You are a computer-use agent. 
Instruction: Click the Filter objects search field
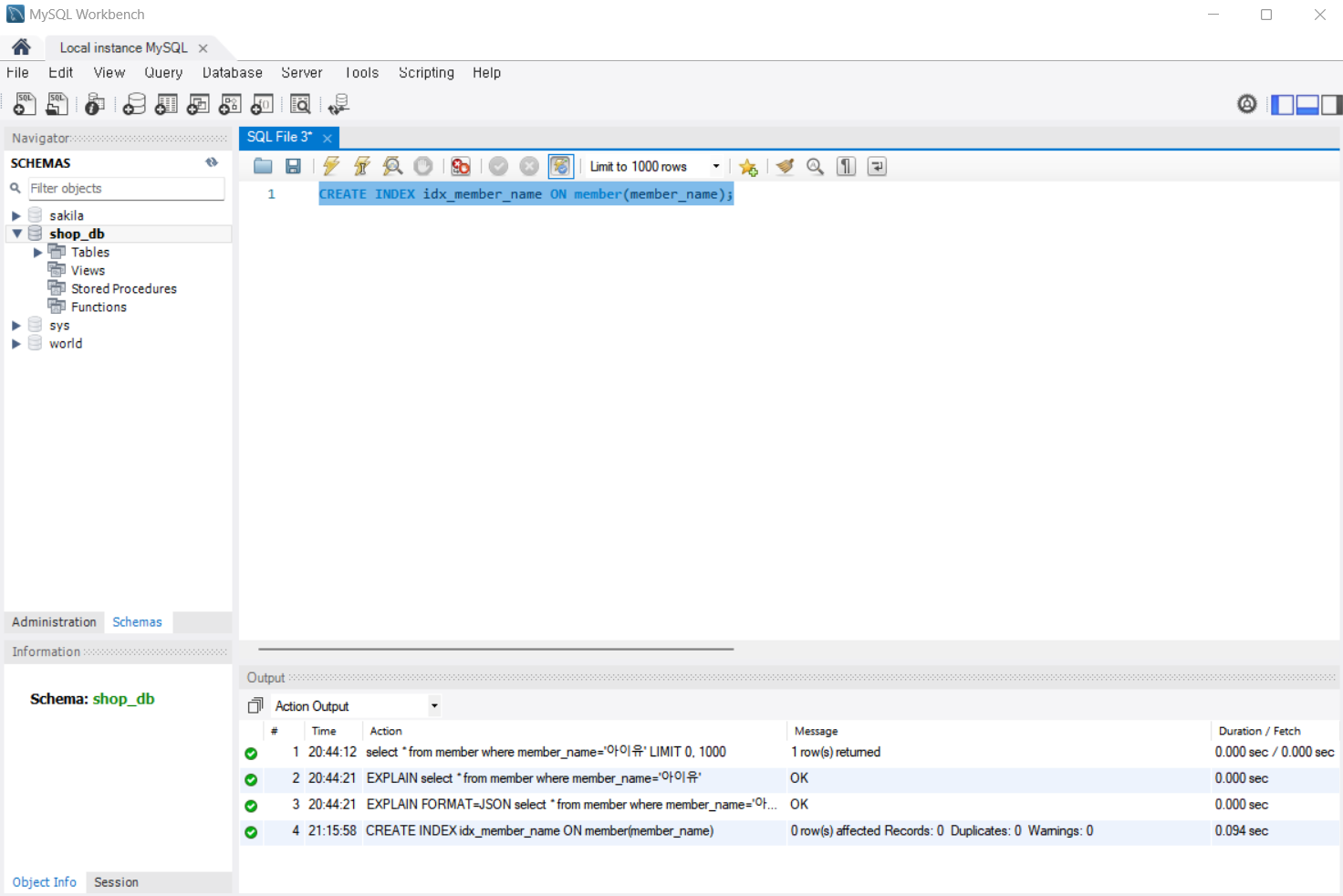pos(126,188)
